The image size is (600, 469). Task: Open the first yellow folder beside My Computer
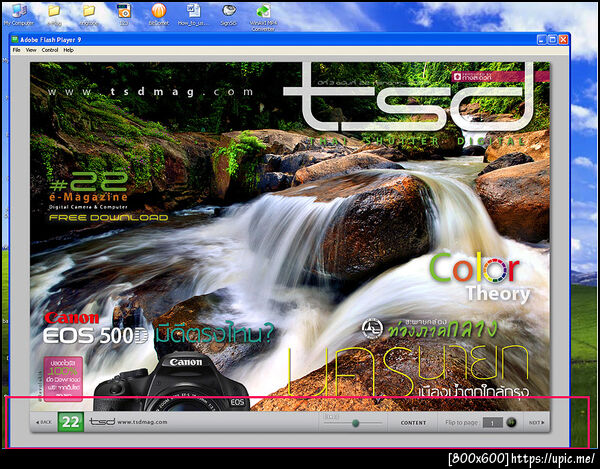point(54,15)
